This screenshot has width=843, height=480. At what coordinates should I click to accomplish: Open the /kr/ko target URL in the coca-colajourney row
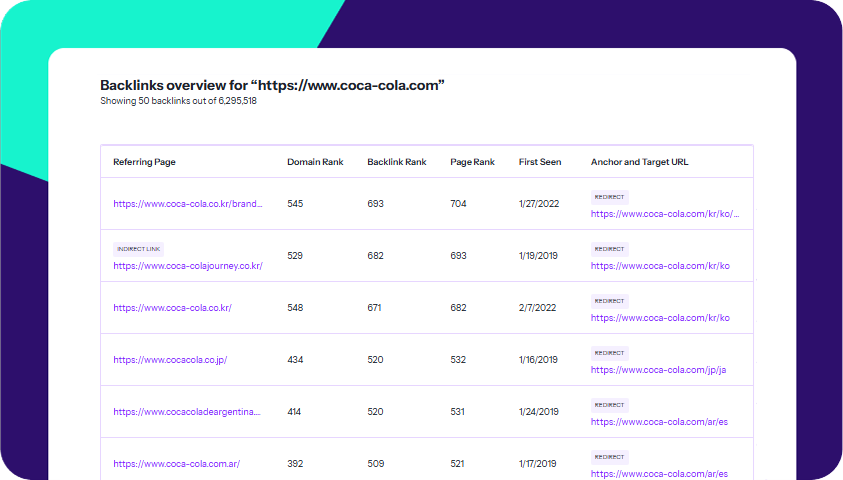click(660, 266)
